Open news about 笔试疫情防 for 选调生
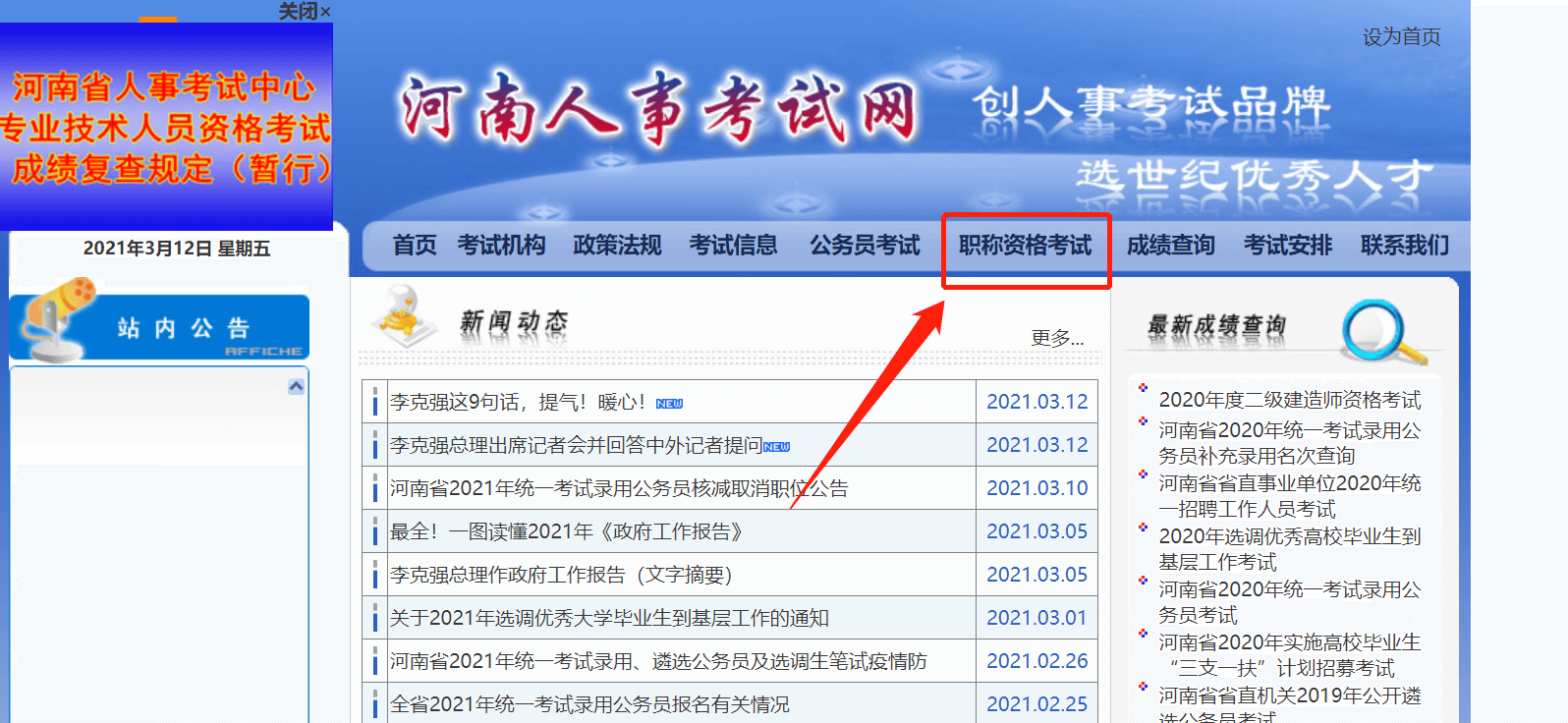Viewport: 1568px width, 723px height. point(658,661)
